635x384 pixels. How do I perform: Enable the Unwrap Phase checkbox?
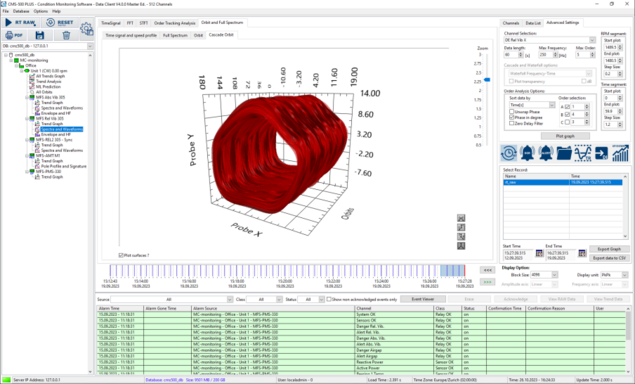click(511, 111)
